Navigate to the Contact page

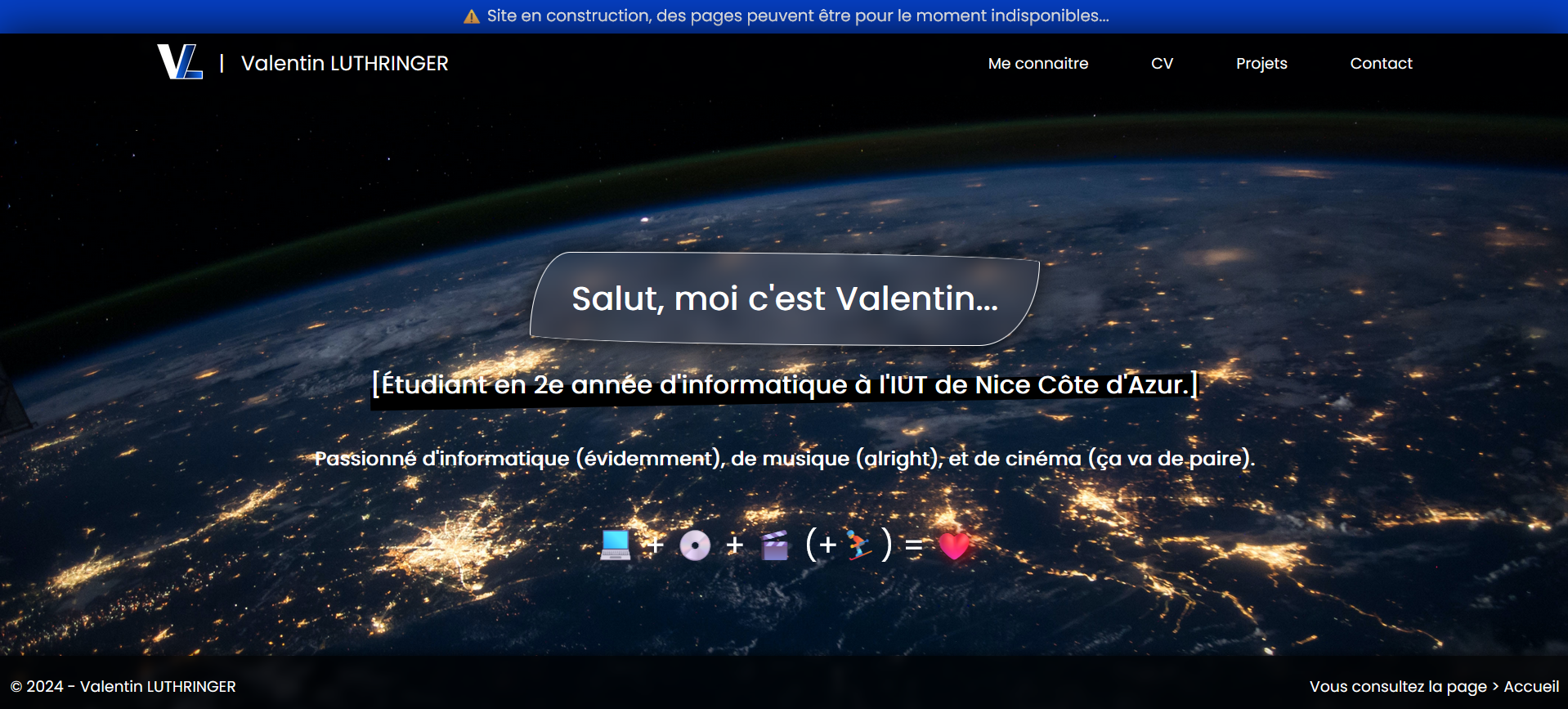click(x=1381, y=64)
